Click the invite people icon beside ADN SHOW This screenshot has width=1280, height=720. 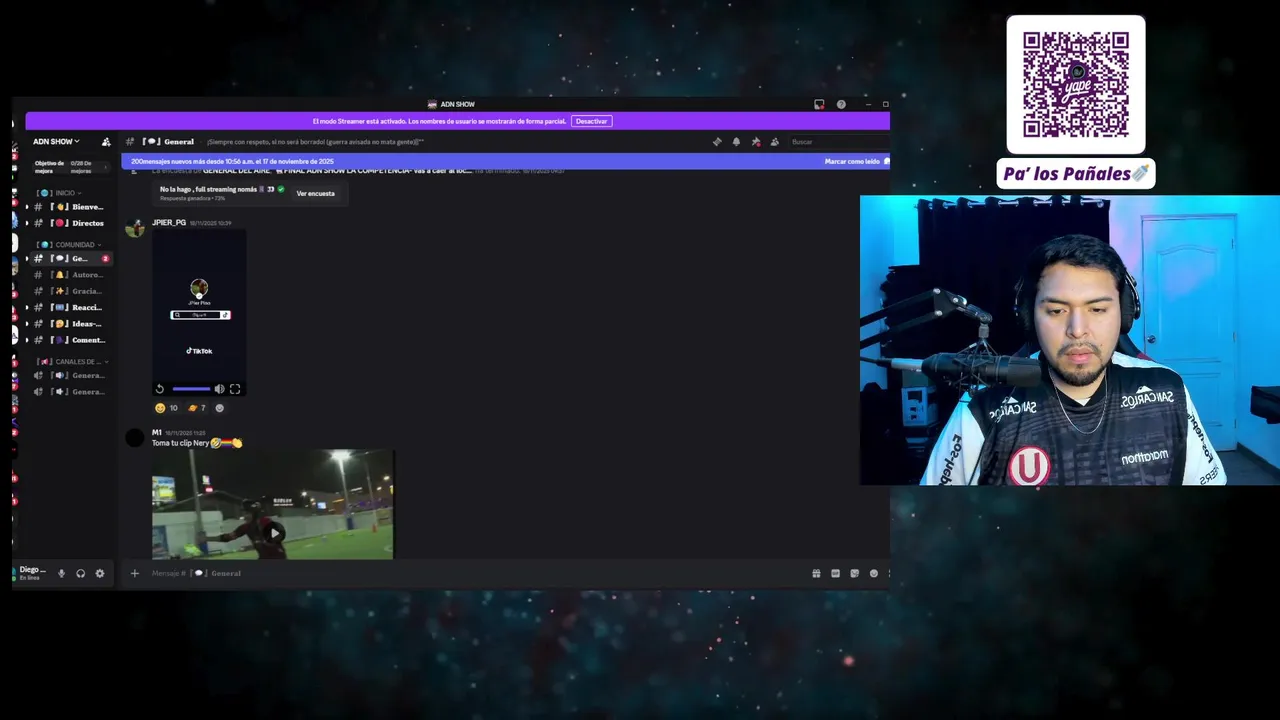tap(106, 142)
